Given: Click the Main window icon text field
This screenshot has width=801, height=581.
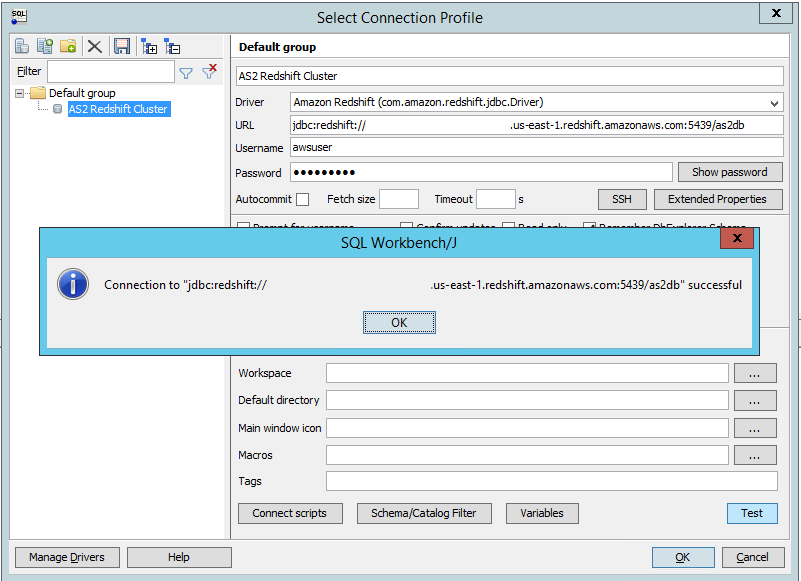Looking at the screenshot, I should pyautogui.click(x=527, y=428).
